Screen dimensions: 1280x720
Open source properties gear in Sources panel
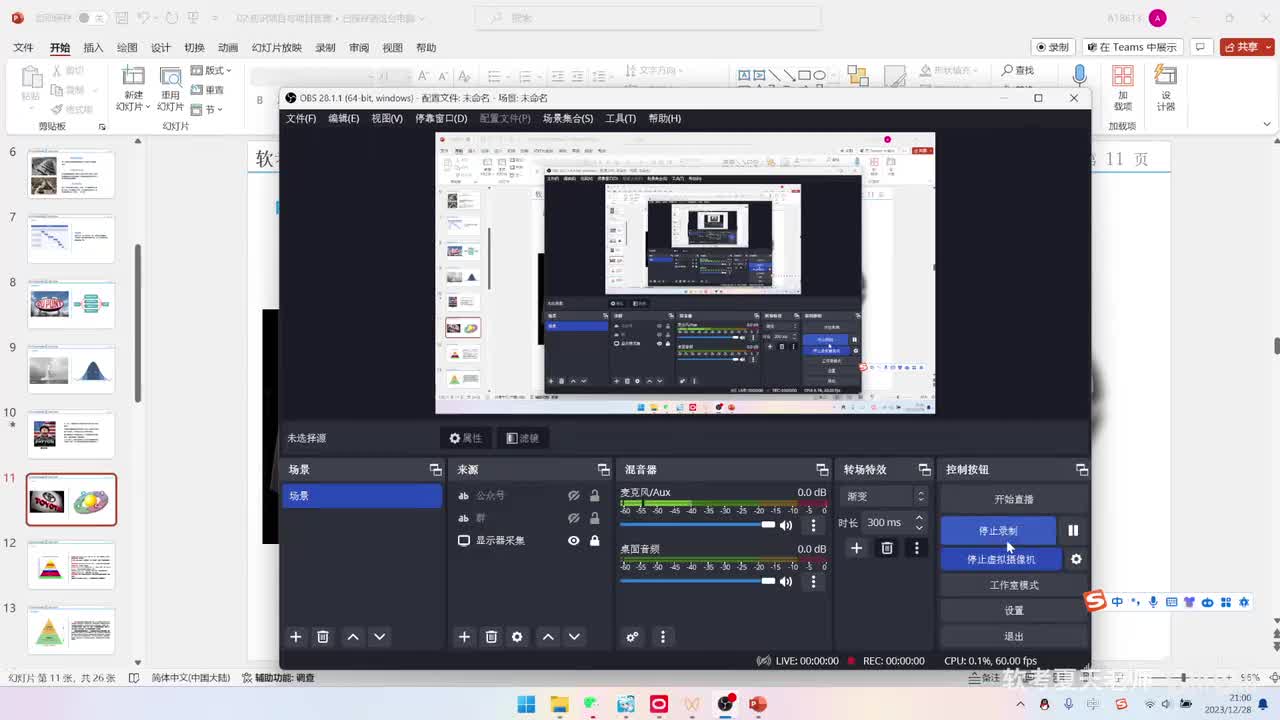pyautogui.click(x=517, y=637)
